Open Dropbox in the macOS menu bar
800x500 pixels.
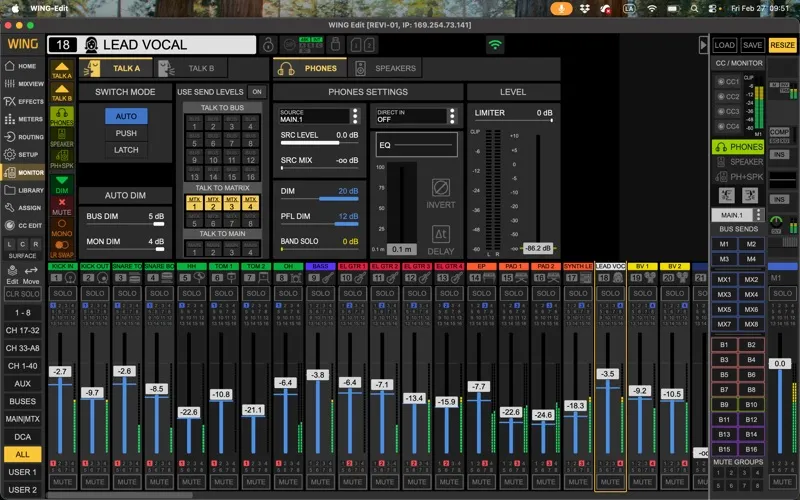point(585,8)
